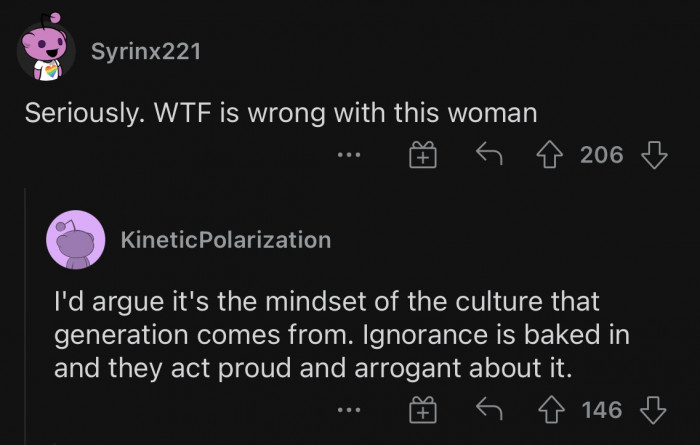Upvote KineticPolarization's reply

(x=551, y=410)
